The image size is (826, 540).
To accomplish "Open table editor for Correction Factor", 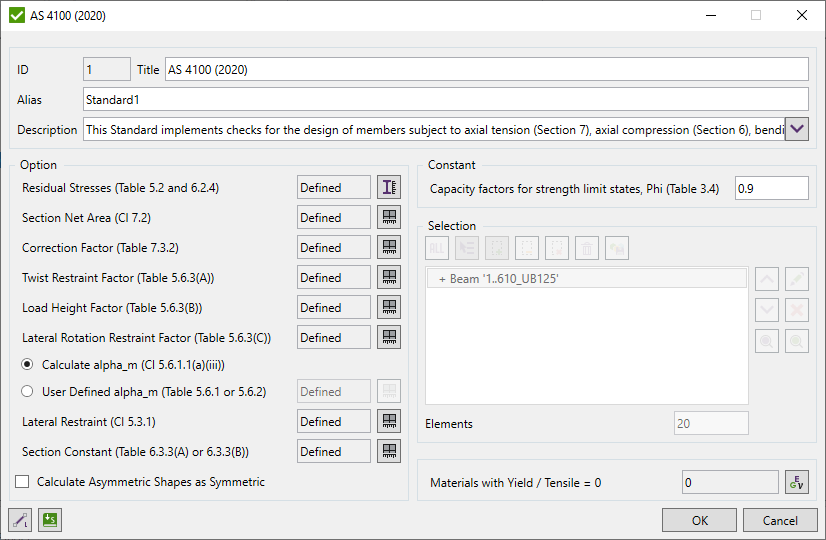I will (x=388, y=248).
